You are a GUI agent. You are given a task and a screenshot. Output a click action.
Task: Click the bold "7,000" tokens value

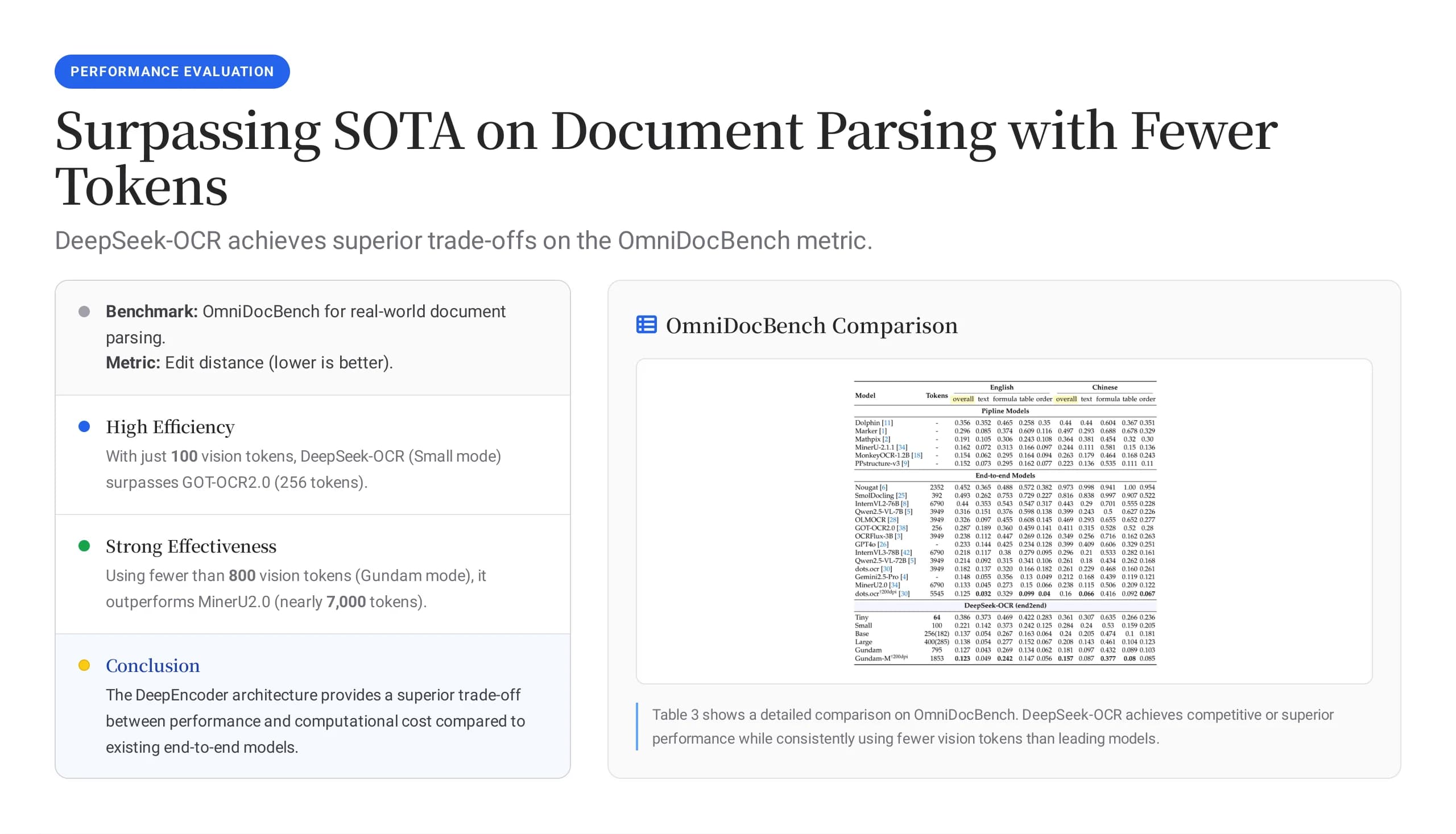346,602
